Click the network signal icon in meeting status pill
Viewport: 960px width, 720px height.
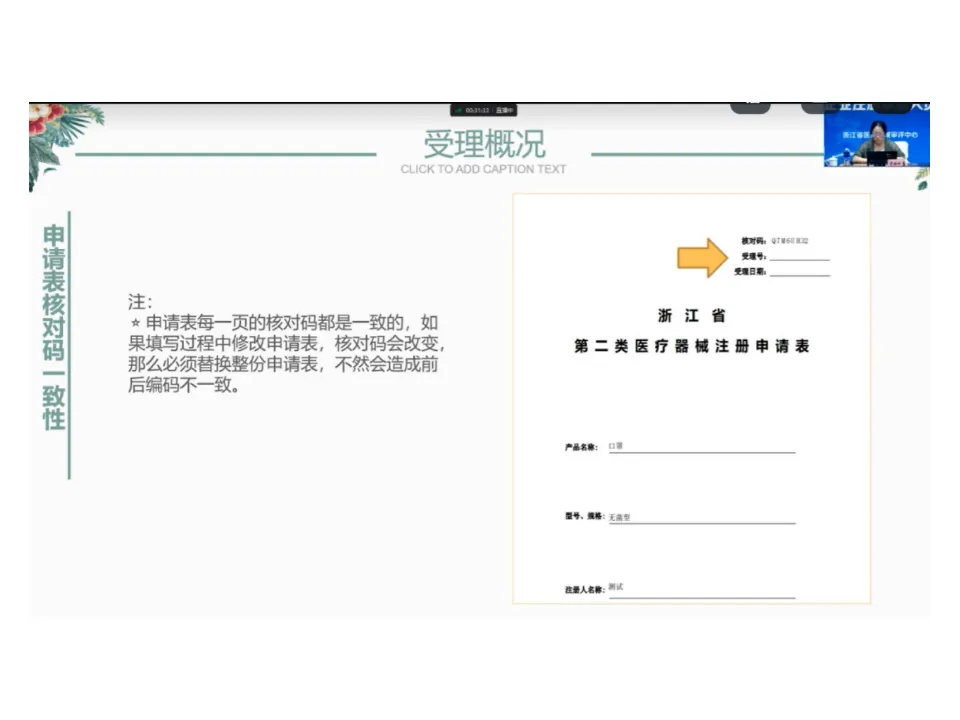[x=458, y=110]
